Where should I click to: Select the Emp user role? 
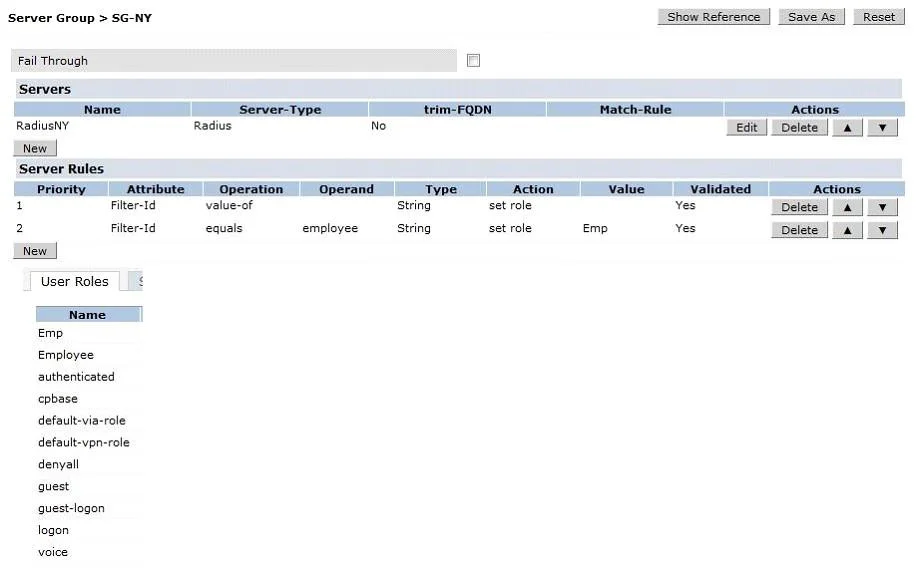pyautogui.click(x=51, y=333)
